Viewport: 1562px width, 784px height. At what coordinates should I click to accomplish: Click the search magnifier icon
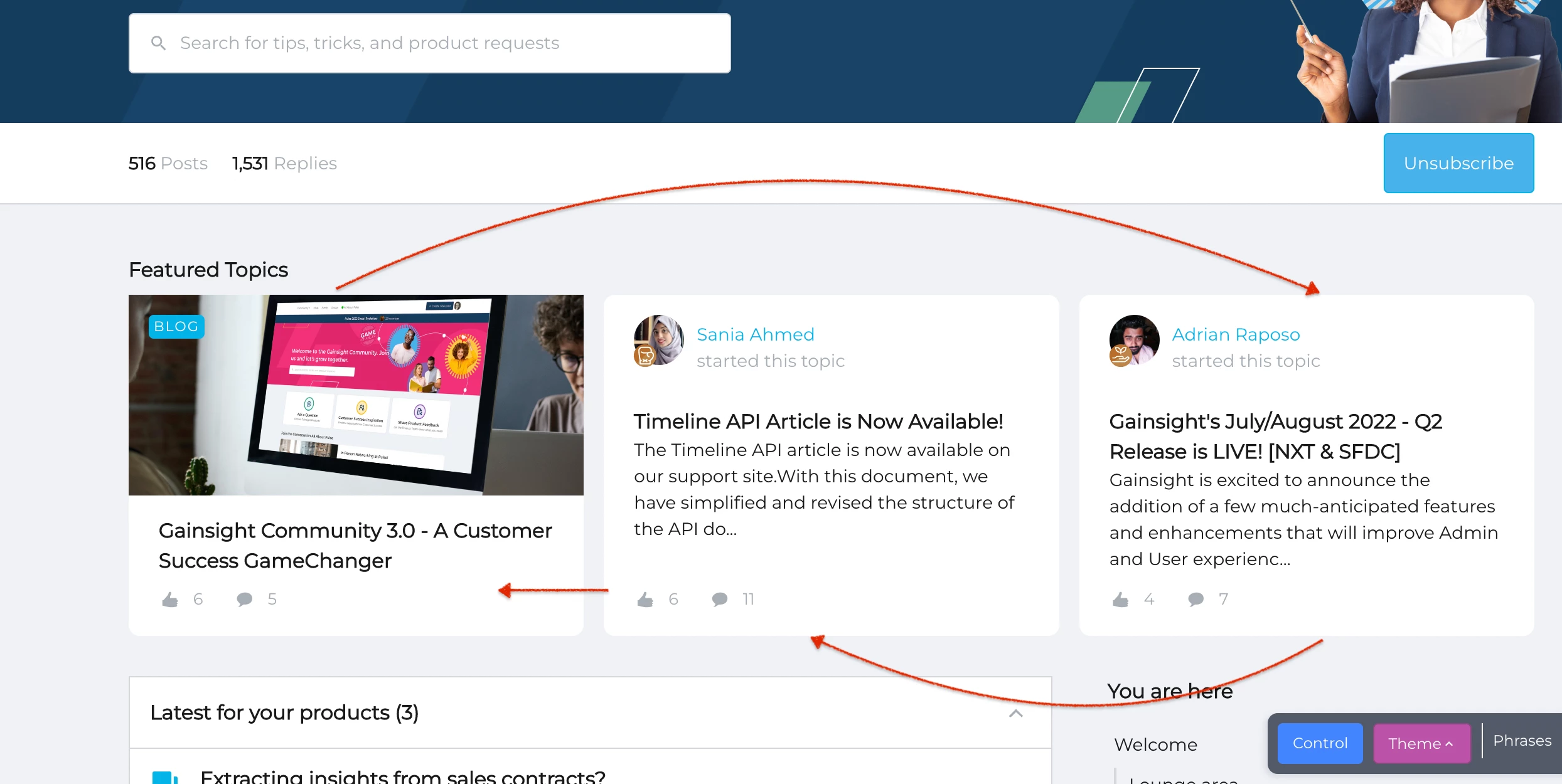(158, 43)
